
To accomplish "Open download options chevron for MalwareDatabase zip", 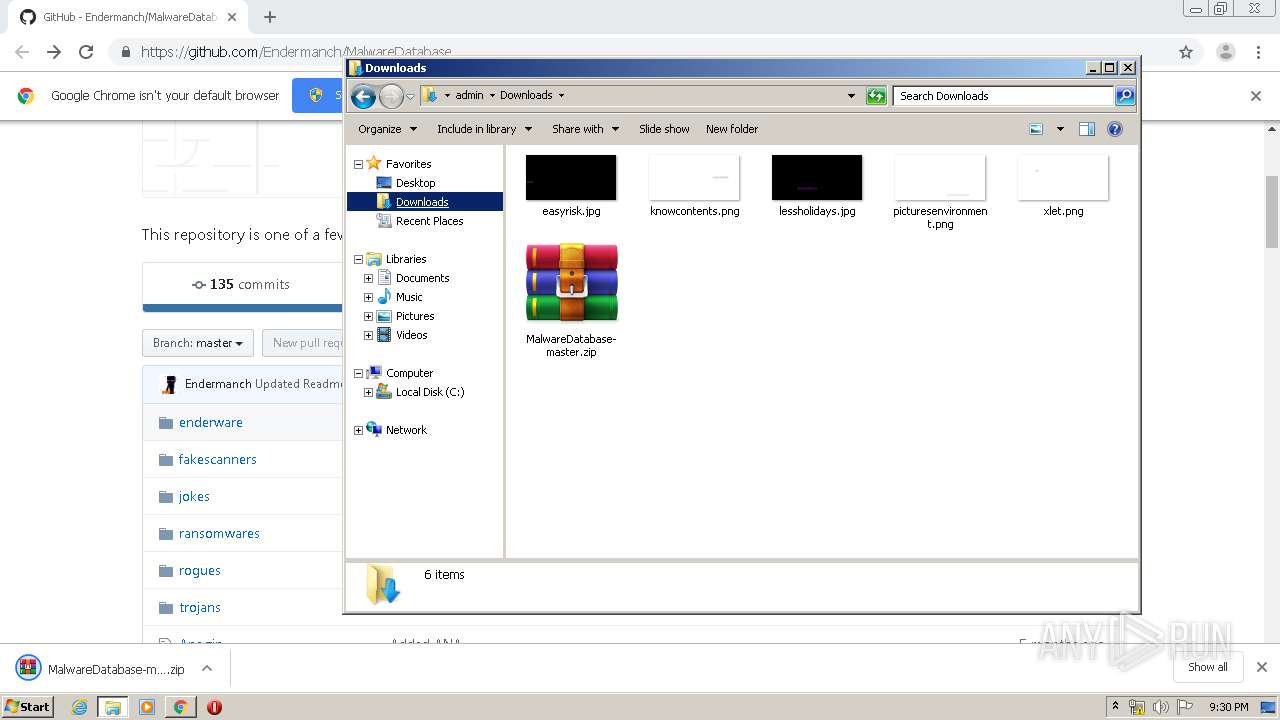I will [x=207, y=668].
